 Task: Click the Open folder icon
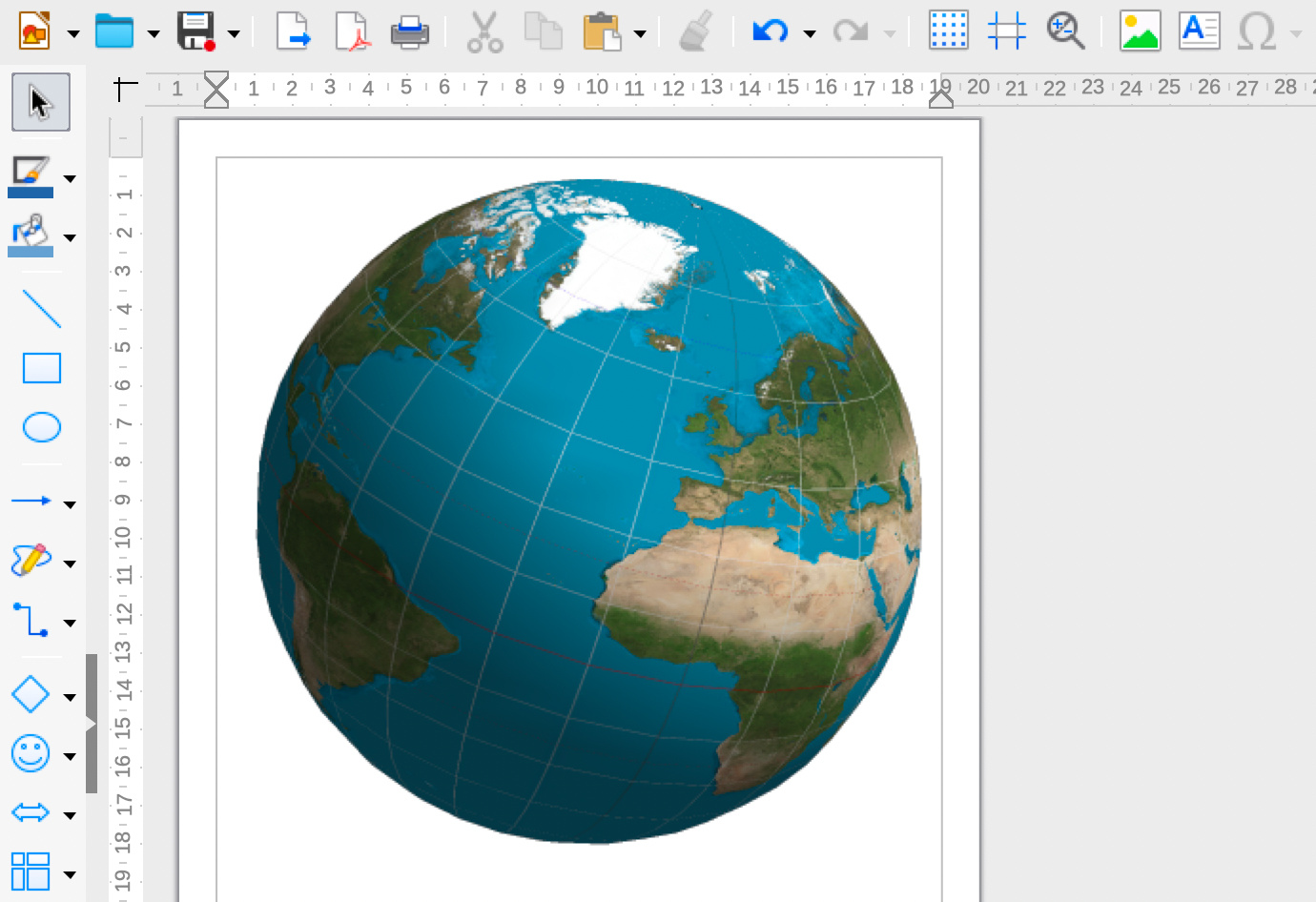click(114, 31)
